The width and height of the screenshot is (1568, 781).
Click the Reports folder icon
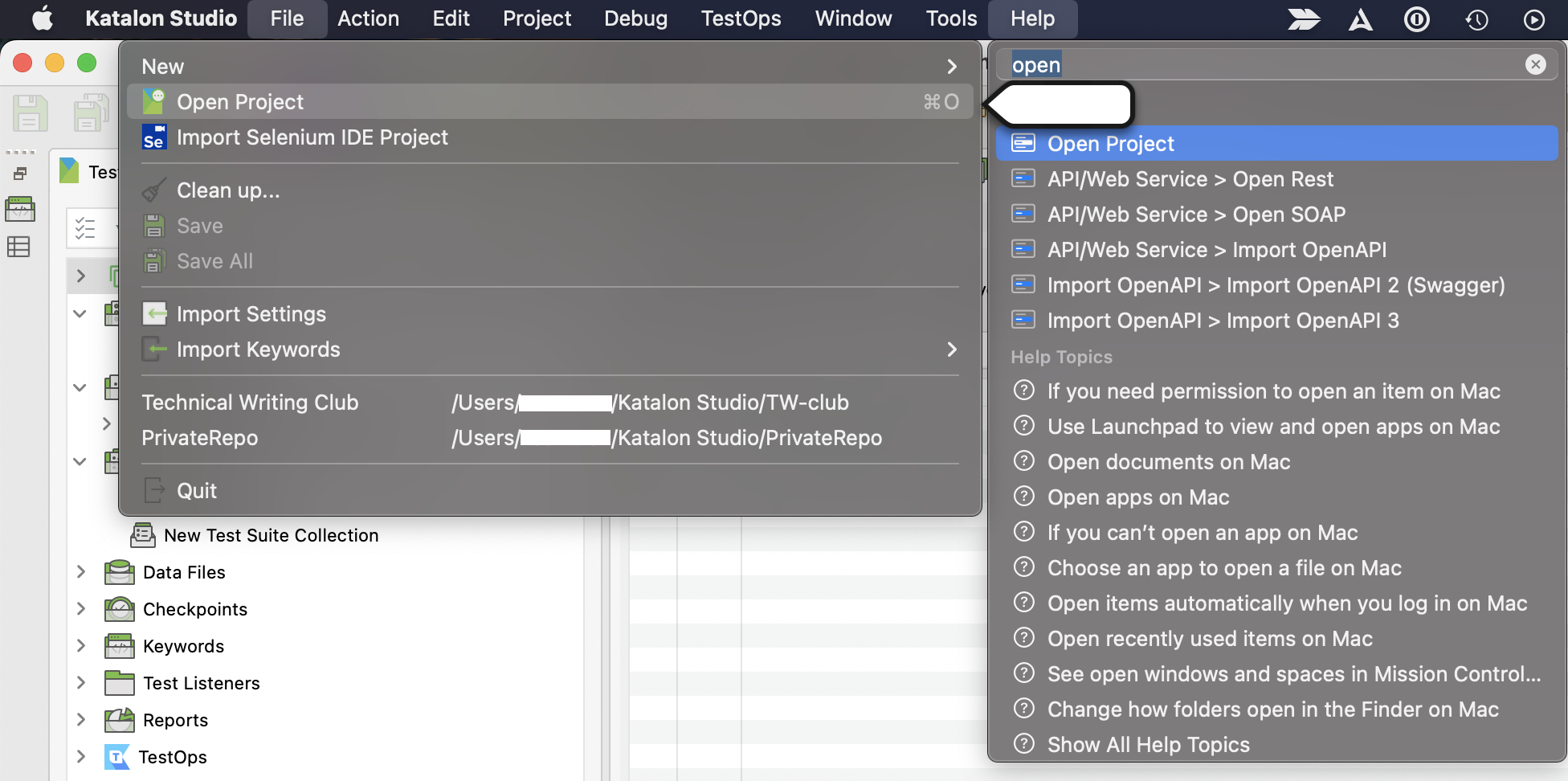[119, 720]
